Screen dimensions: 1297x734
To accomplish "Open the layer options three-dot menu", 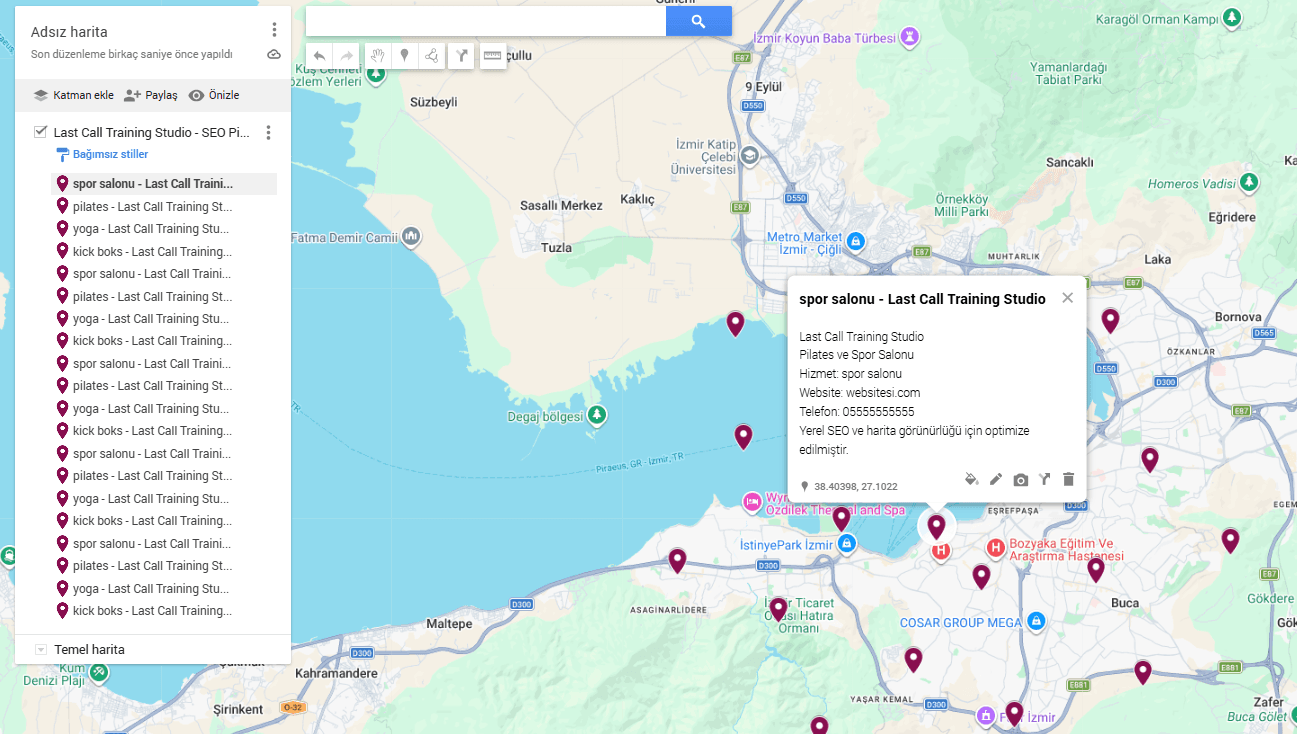I will tap(268, 133).
